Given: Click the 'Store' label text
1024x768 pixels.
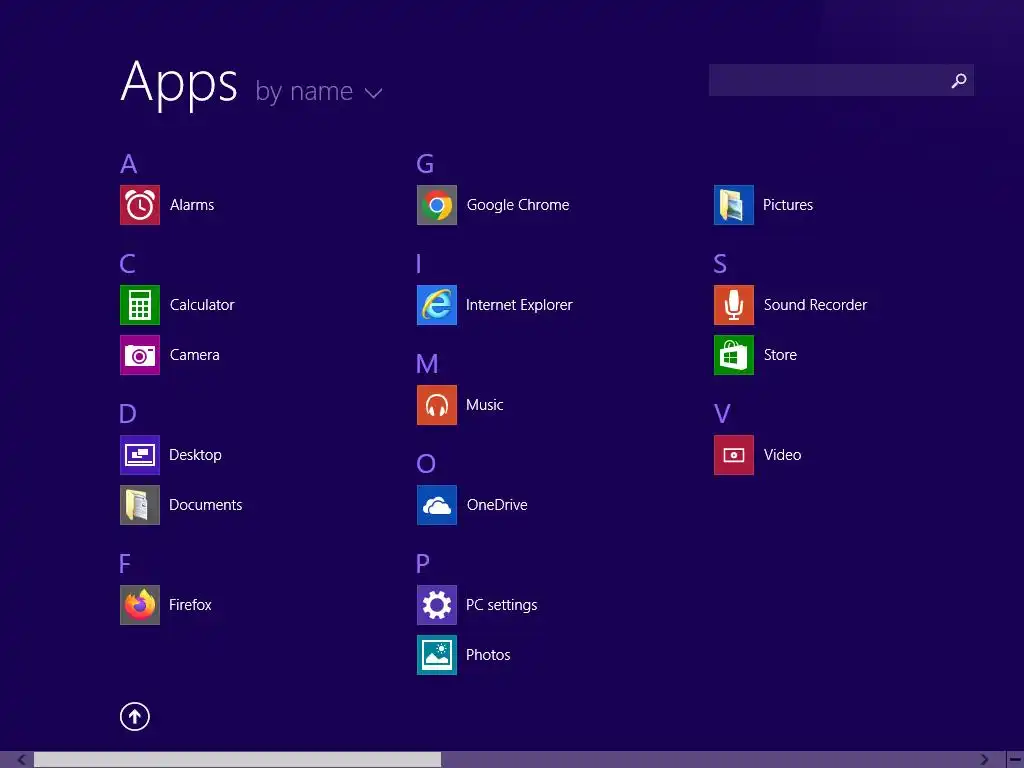Looking at the screenshot, I should click(x=780, y=355).
